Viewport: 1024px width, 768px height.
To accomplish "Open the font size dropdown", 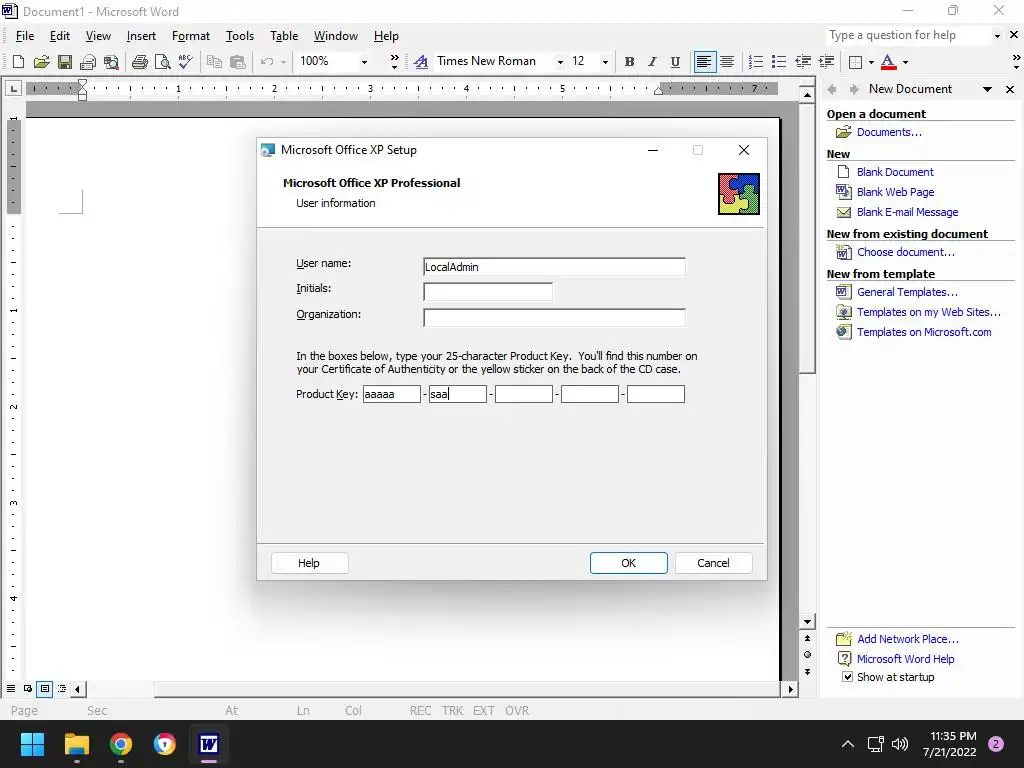I will [x=605, y=62].
